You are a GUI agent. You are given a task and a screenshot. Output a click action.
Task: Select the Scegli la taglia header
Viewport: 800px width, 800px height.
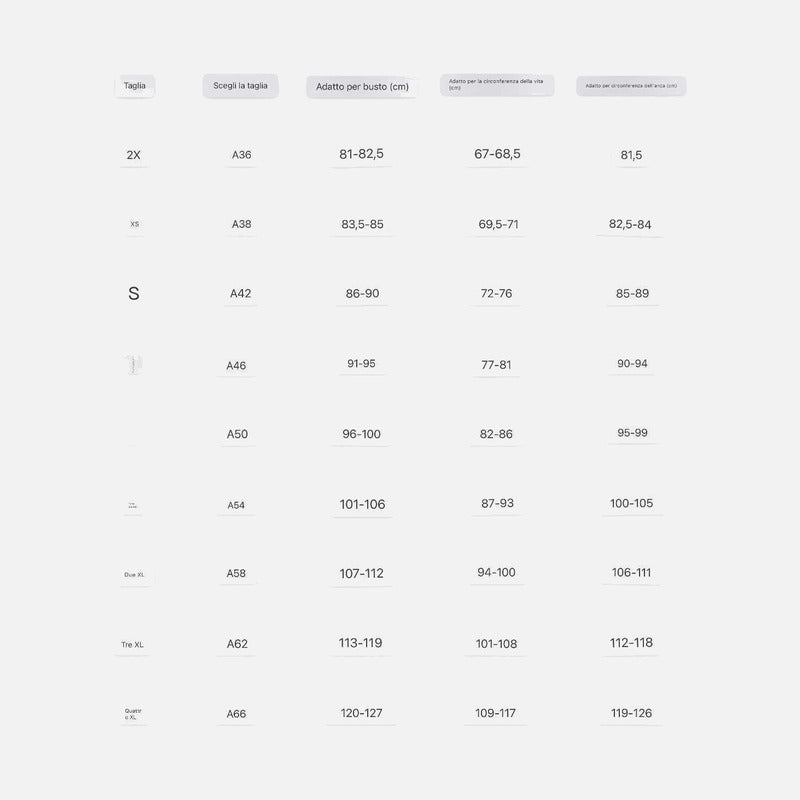click(x=240, y=86)
